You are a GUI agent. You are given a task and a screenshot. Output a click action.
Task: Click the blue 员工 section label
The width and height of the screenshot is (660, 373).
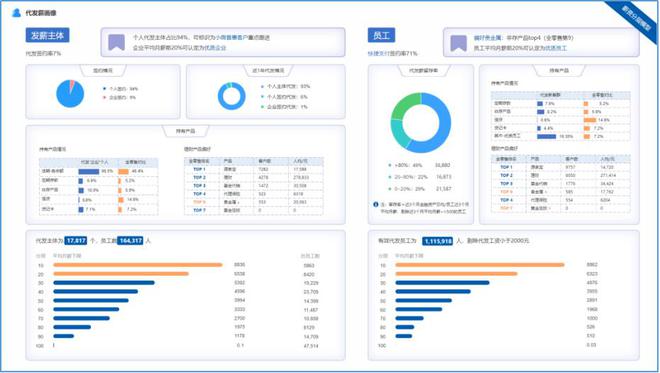click(381, 35)
